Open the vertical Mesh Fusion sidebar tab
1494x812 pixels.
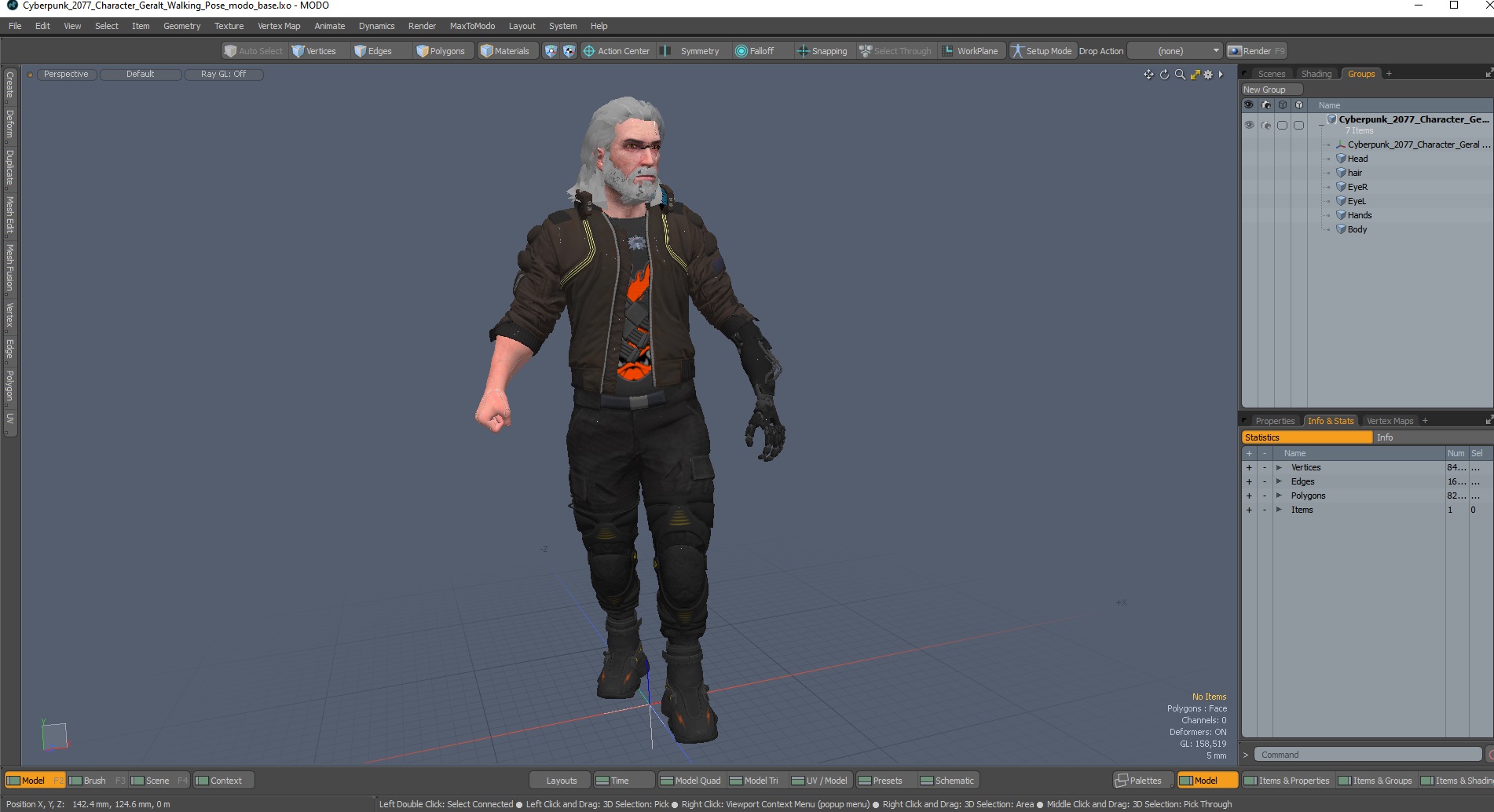pos(9,268)
